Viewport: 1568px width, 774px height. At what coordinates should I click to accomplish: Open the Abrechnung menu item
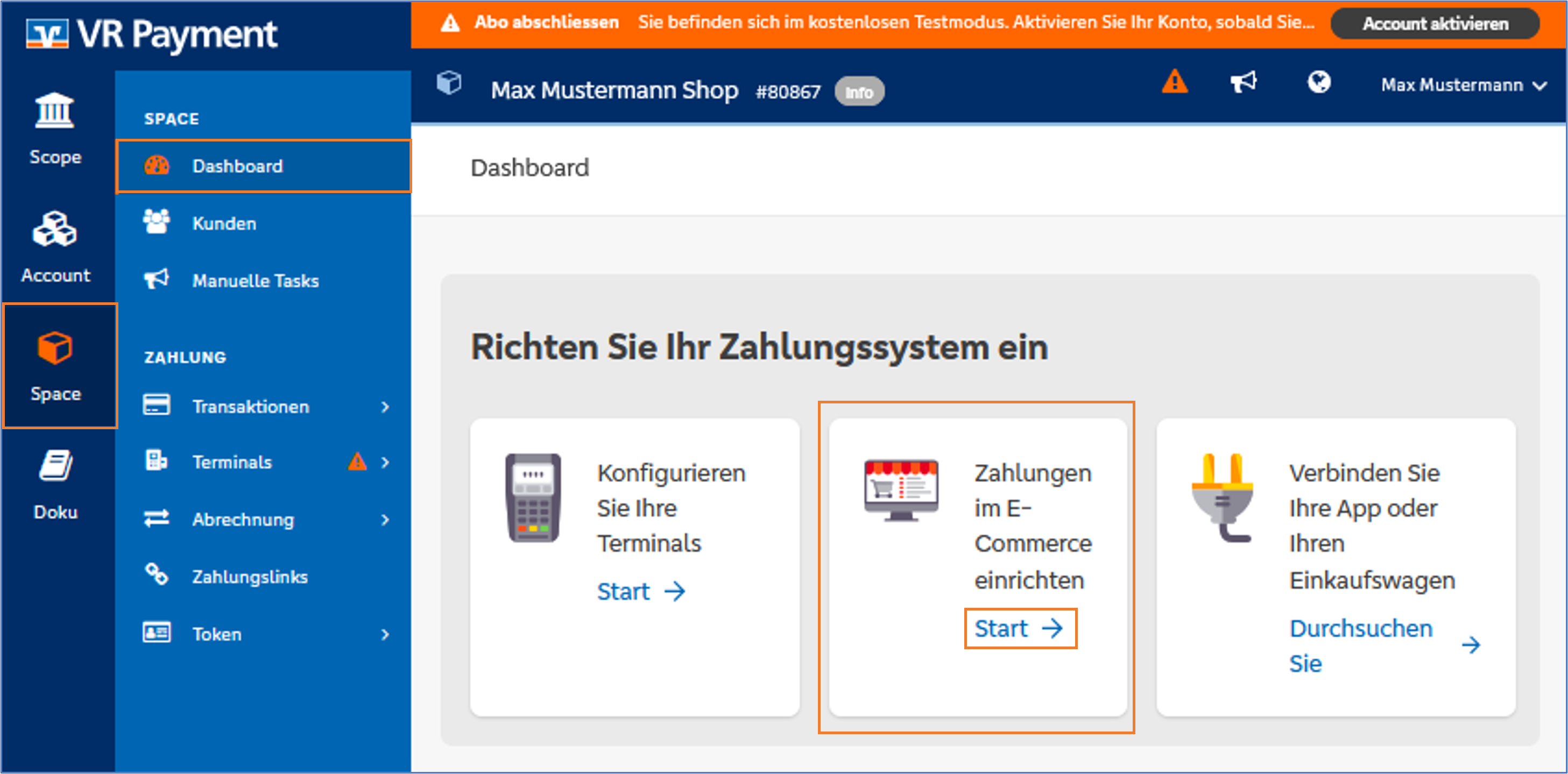(263, 519)
